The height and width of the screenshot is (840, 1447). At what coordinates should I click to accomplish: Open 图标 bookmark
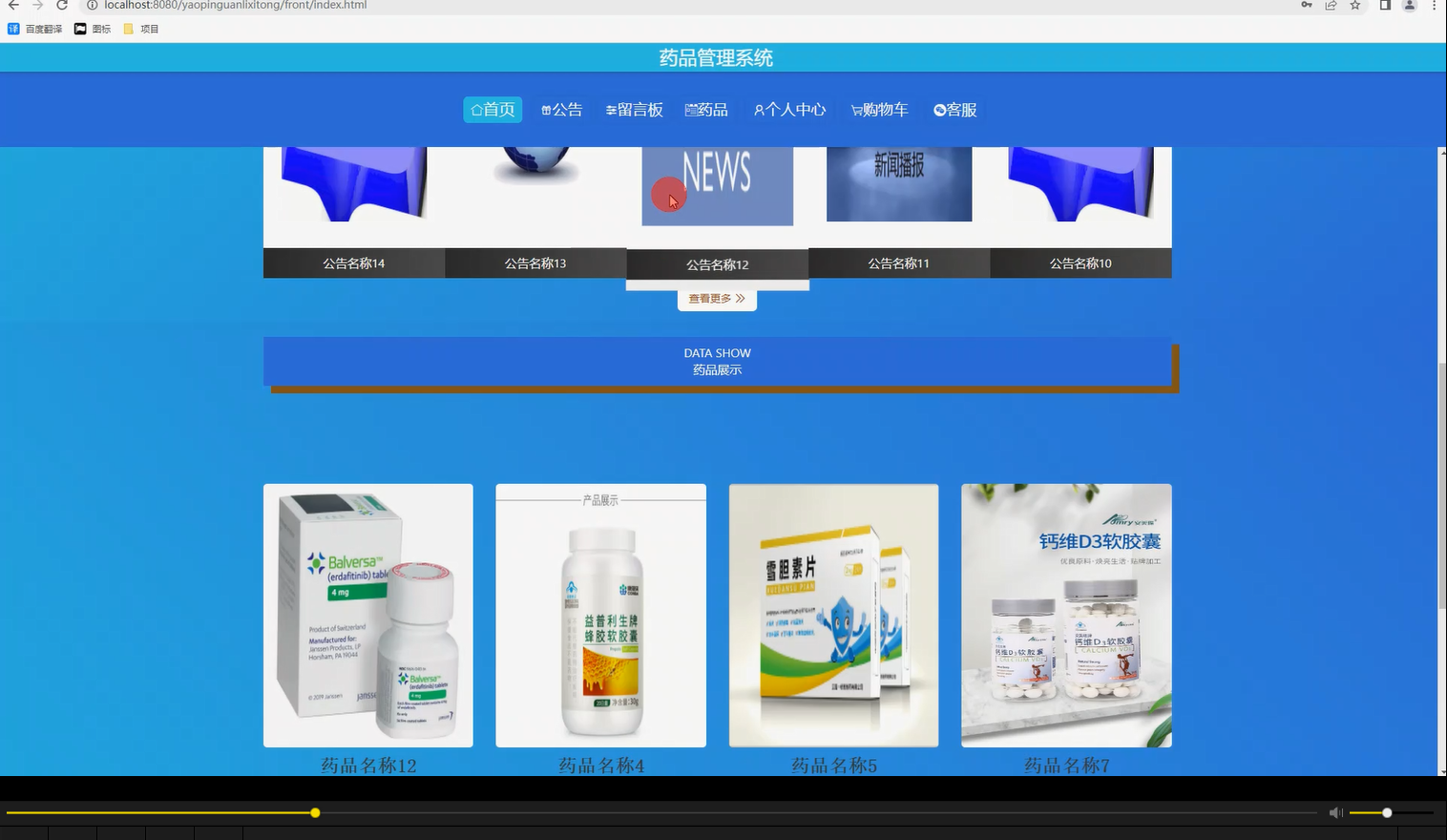[93, 29]
